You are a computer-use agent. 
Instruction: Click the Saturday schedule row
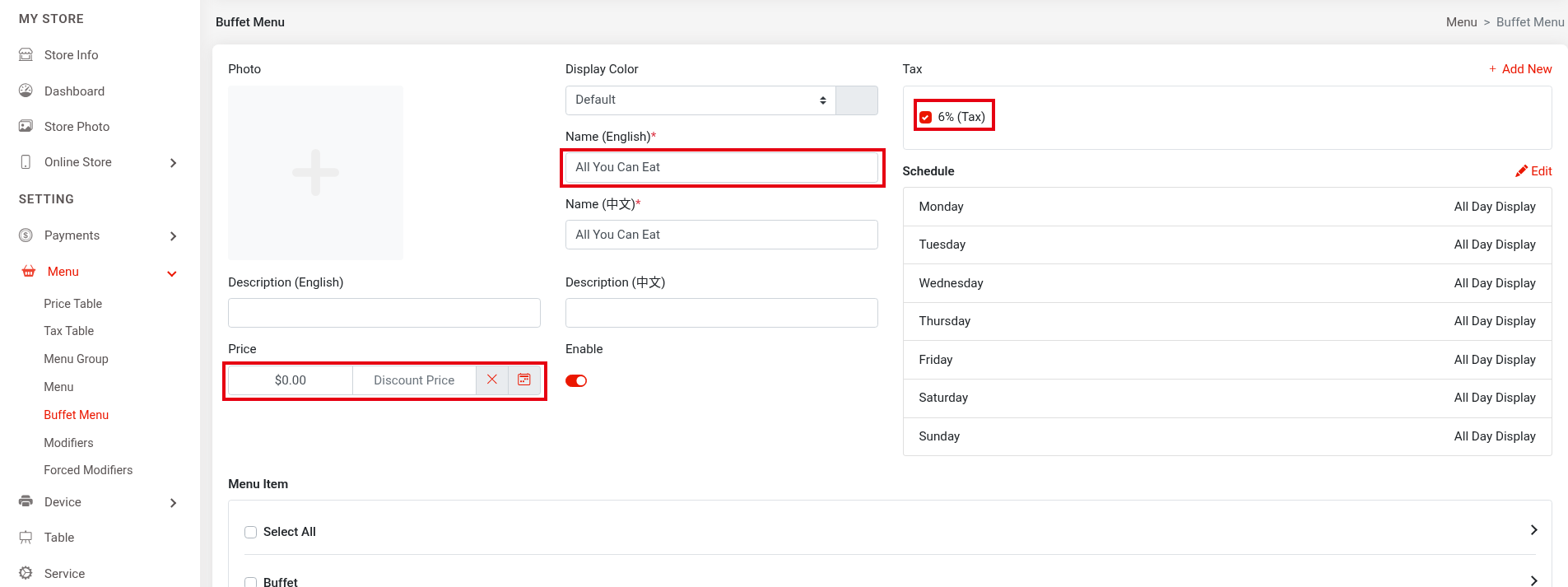click(1227, 398)
